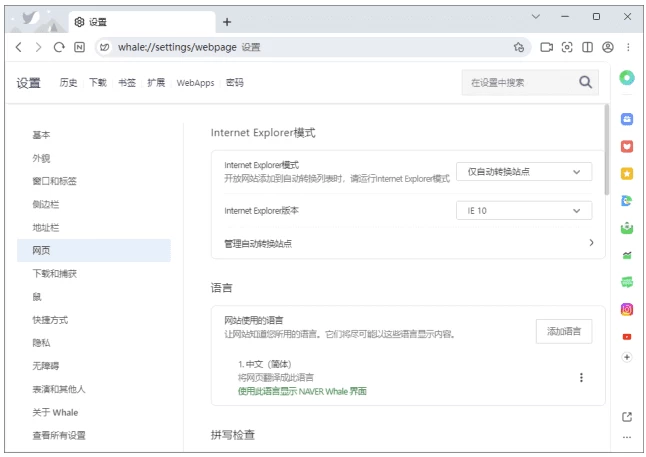Click the bookmark star icon in address bar
This screenshot has height=457, width=646.
click(518, 47)
